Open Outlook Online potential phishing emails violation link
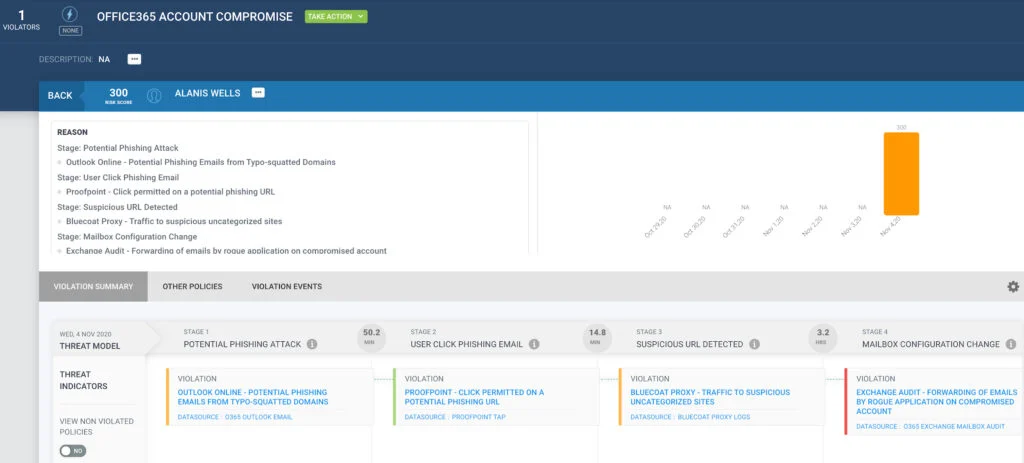 (x=252, y=397)
